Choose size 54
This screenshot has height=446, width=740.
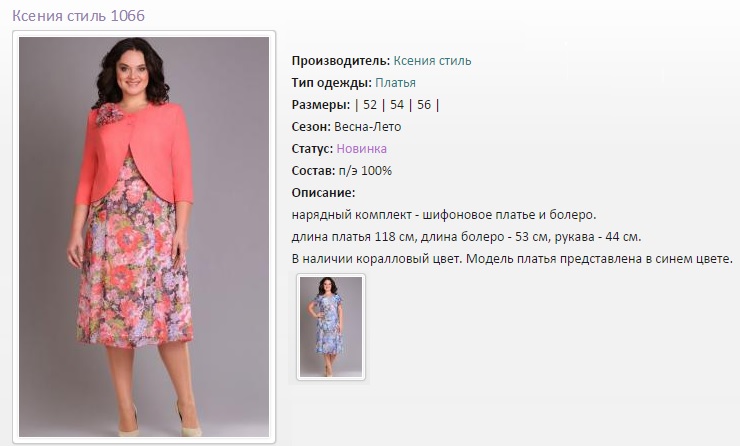point(397,105)
